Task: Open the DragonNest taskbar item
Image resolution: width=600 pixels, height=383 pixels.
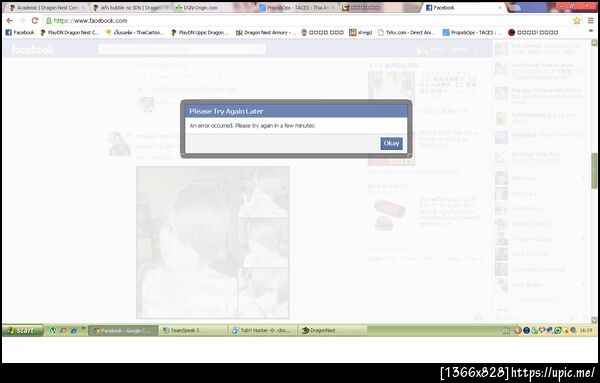Action: point(332,330)
